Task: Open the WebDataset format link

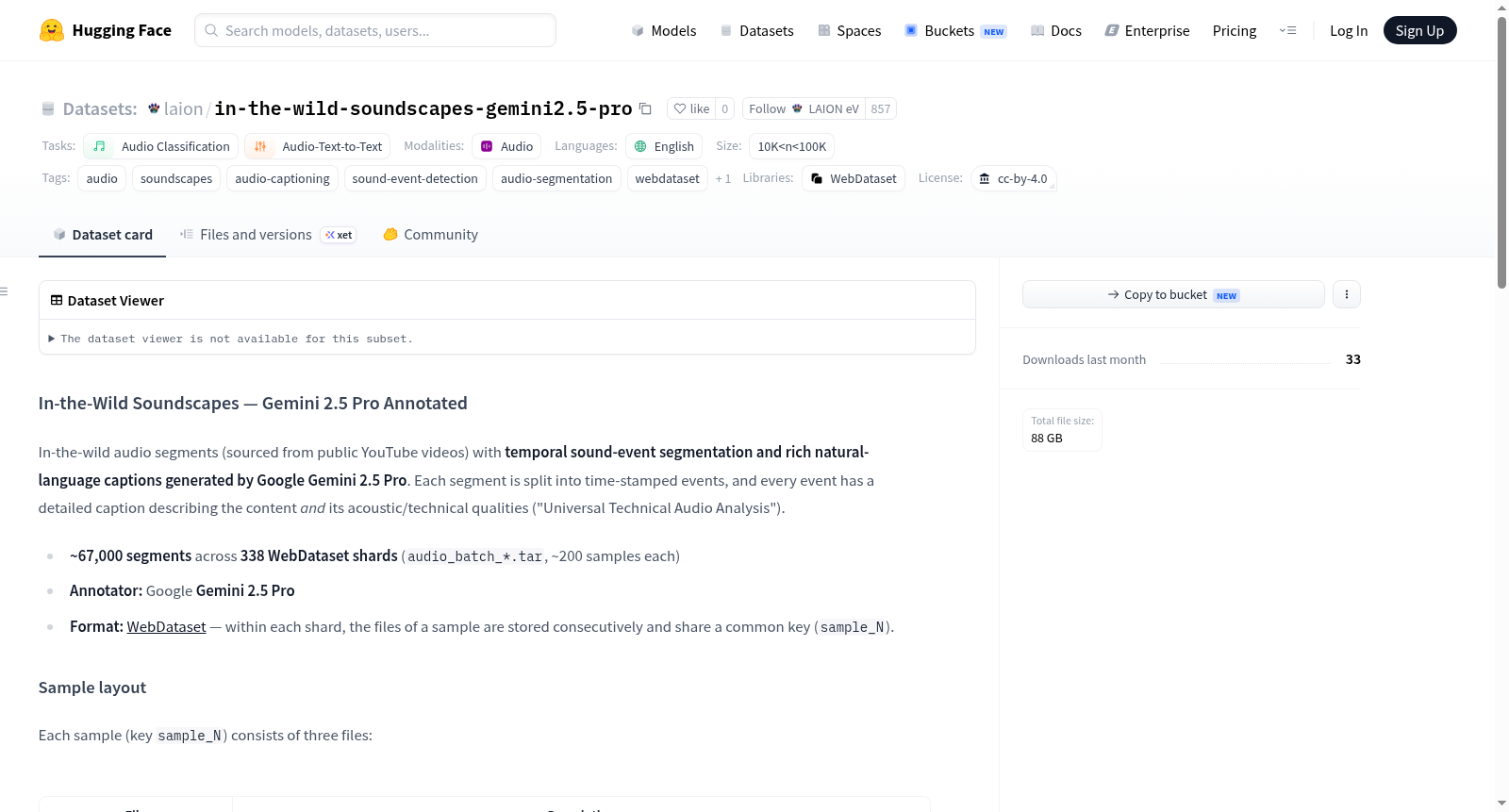Action: 166,626
